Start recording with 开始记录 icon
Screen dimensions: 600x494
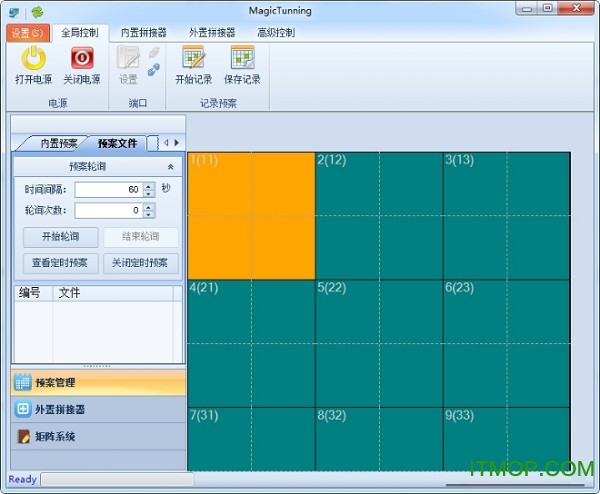pyautogui.click(x=194, y=58)
